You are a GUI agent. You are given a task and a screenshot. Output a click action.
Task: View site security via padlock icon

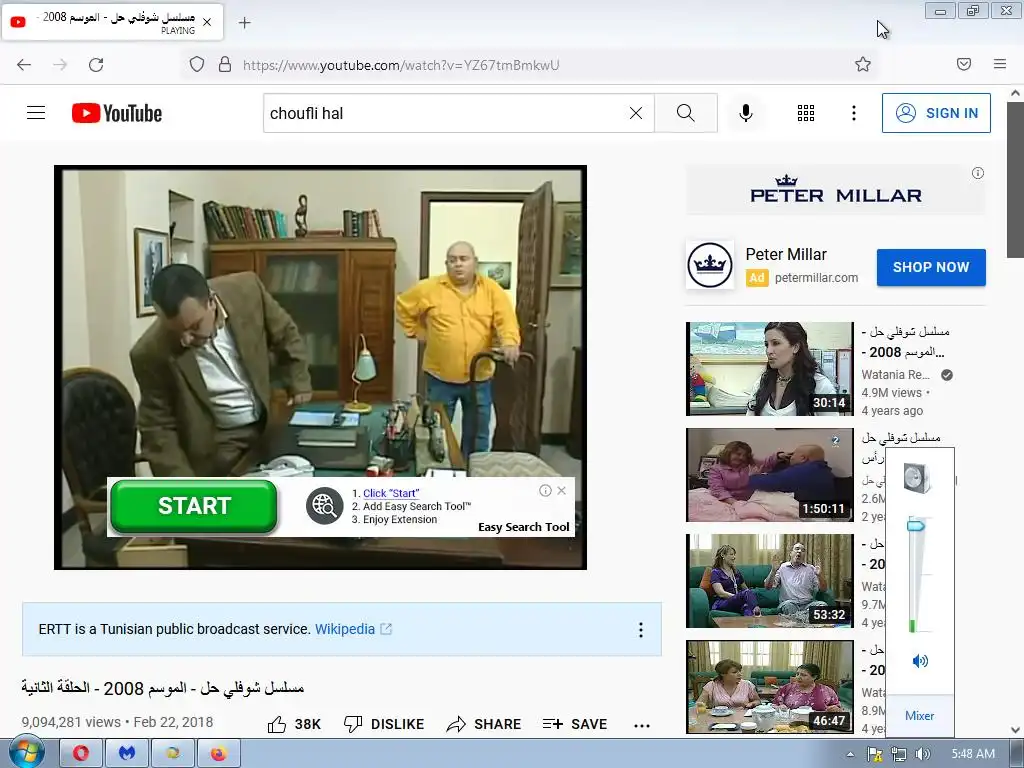225,65
